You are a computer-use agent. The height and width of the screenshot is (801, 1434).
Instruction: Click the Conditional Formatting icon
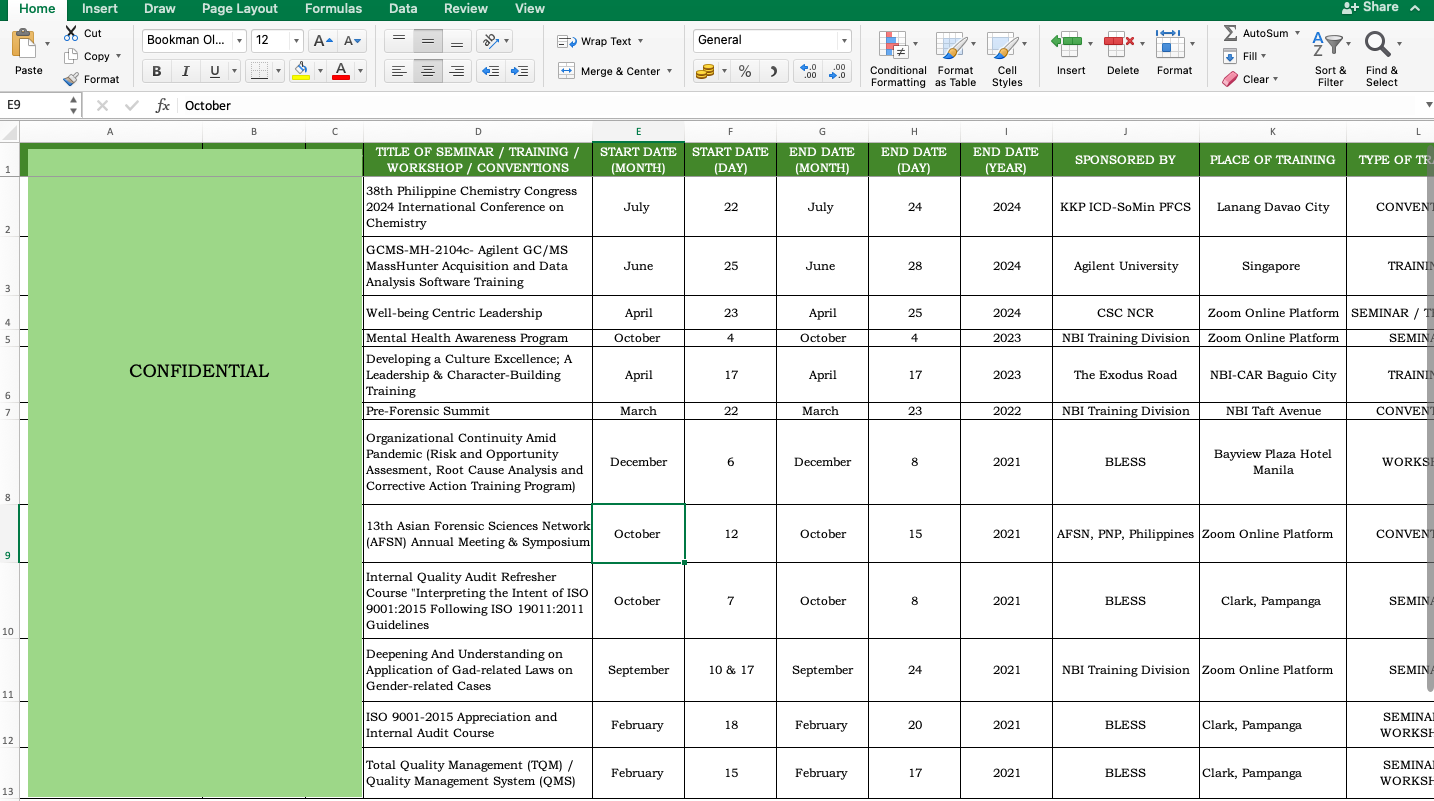(893, 46)
